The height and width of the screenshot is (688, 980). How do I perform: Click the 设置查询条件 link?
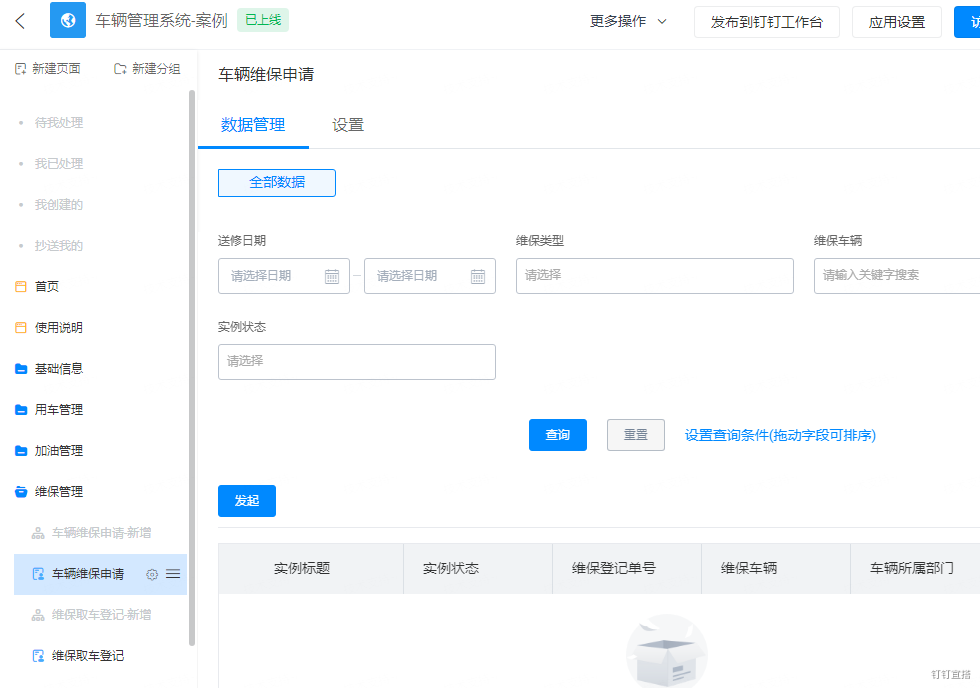pos(780,436)
